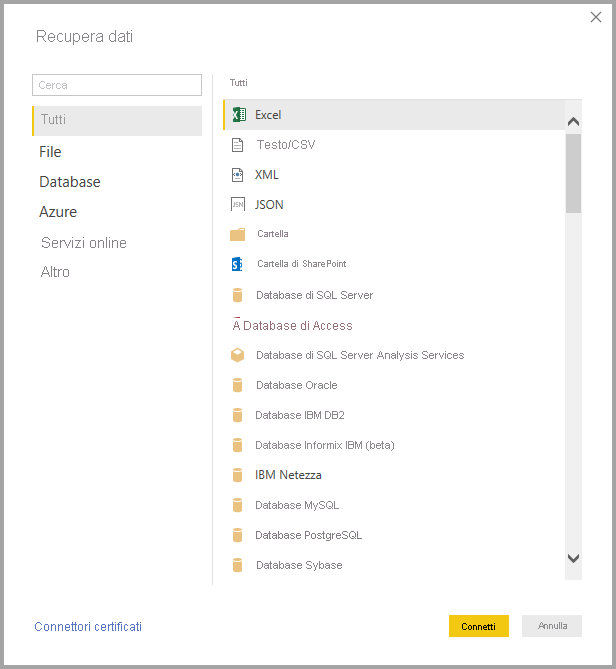
Task: Switch to the File category
Action: (50, 152)
